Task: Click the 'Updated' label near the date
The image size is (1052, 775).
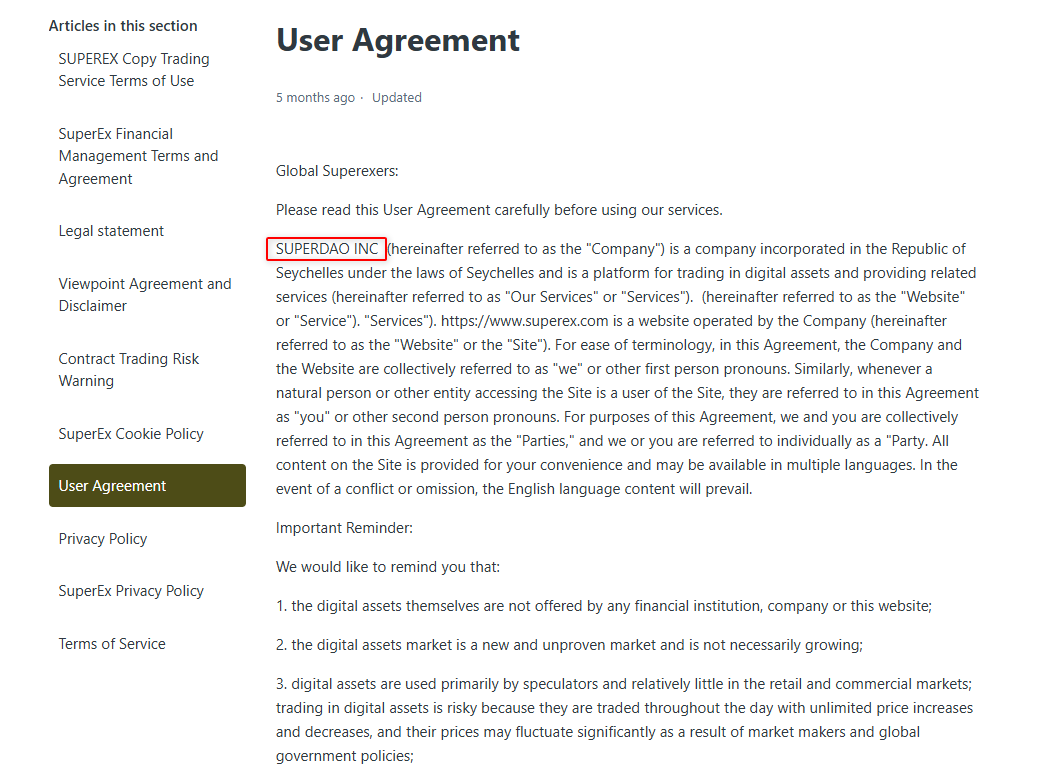Action: coord(397,98)
